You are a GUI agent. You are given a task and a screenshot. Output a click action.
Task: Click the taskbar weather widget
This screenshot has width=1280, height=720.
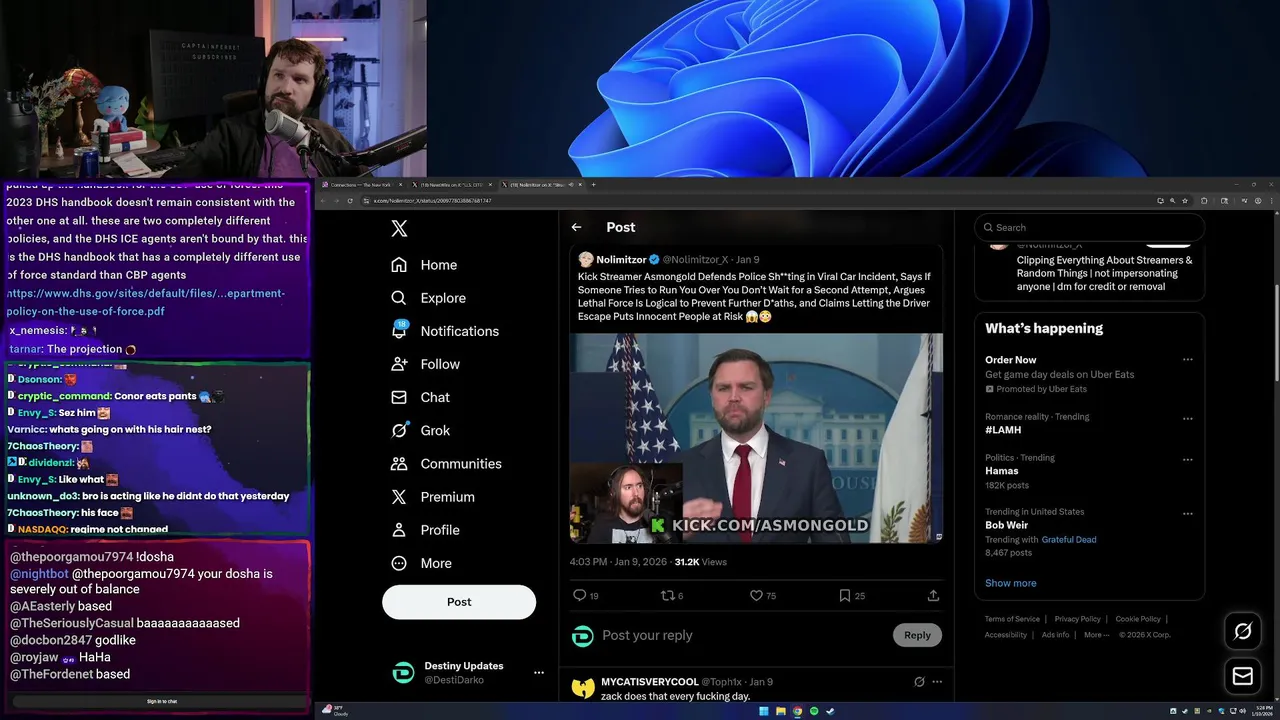click(335, 711)
